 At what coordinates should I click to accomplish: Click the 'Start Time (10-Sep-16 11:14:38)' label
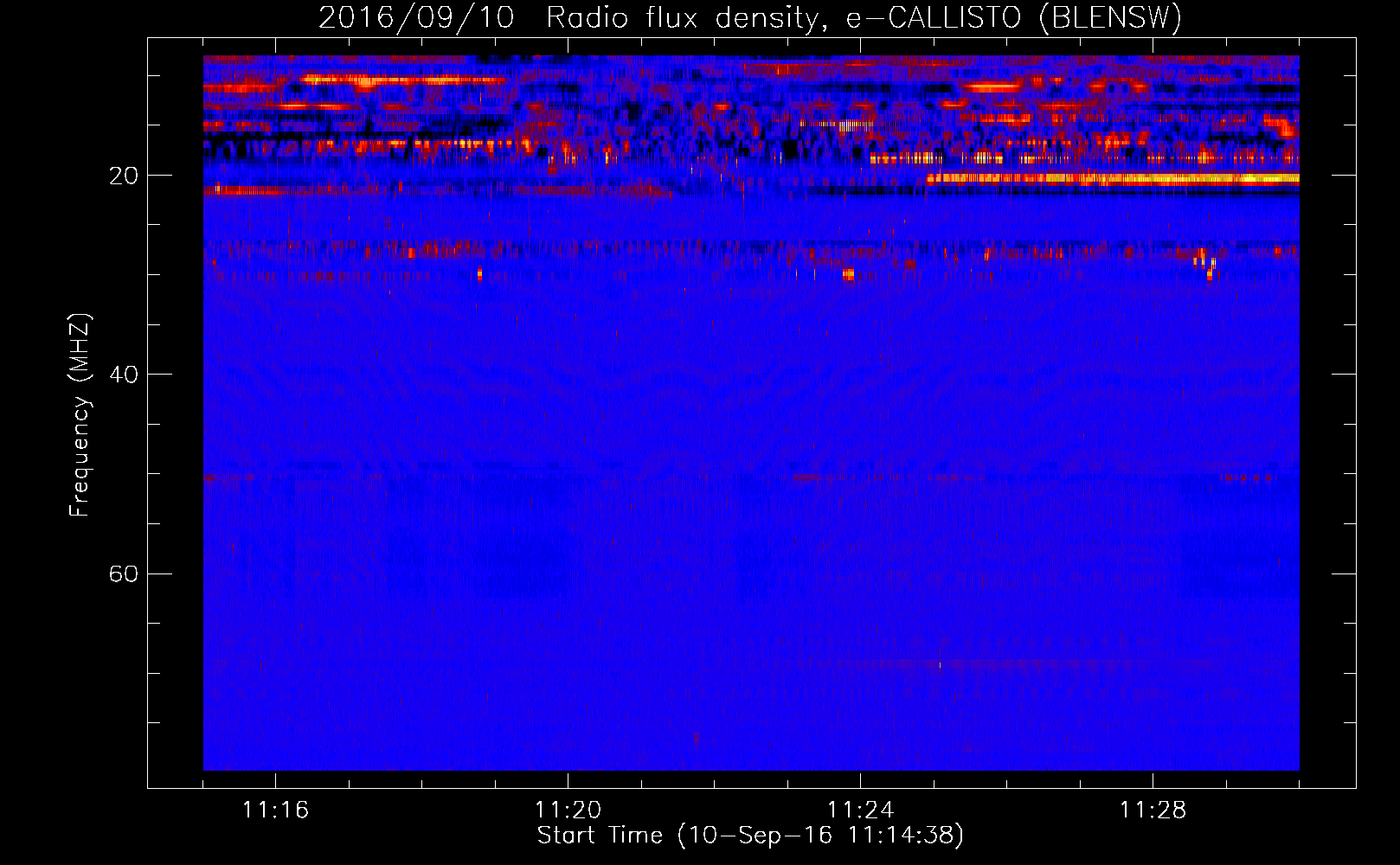point(750,836)
